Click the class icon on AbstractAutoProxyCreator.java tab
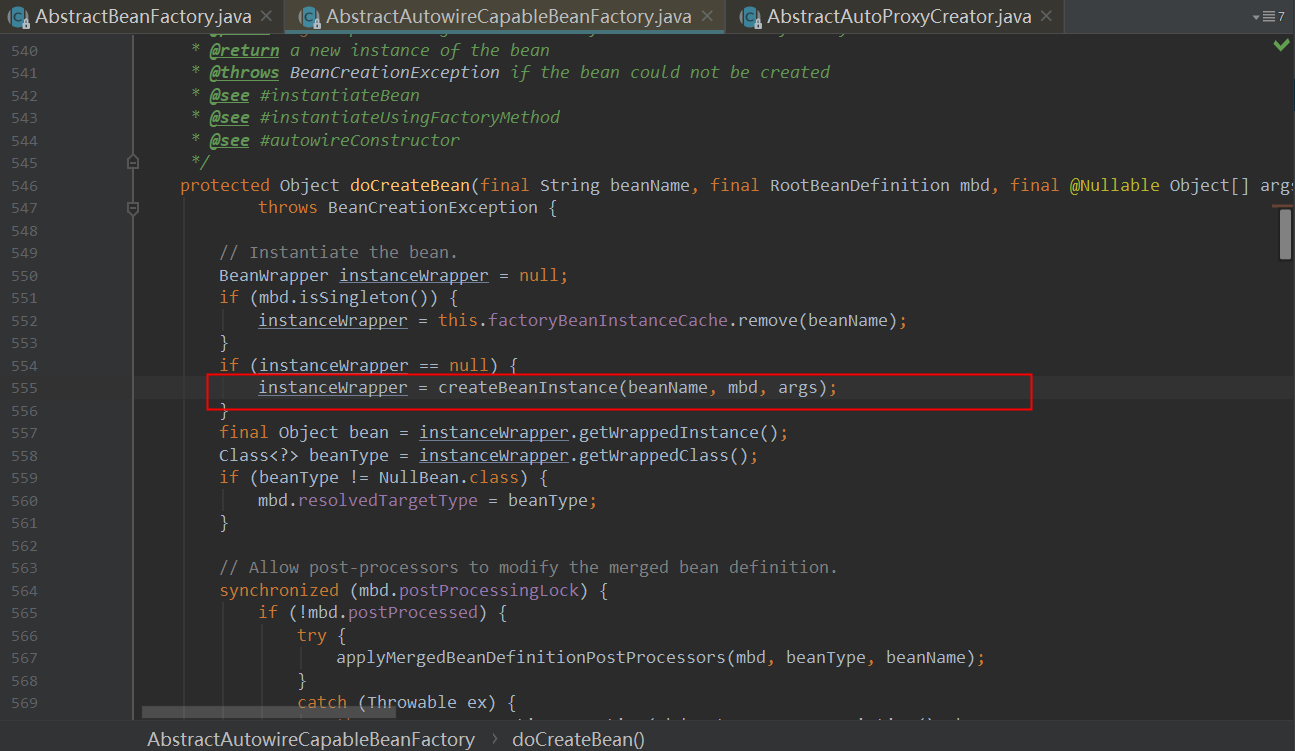The image size is (1295, 751). (x=749, y=17)
